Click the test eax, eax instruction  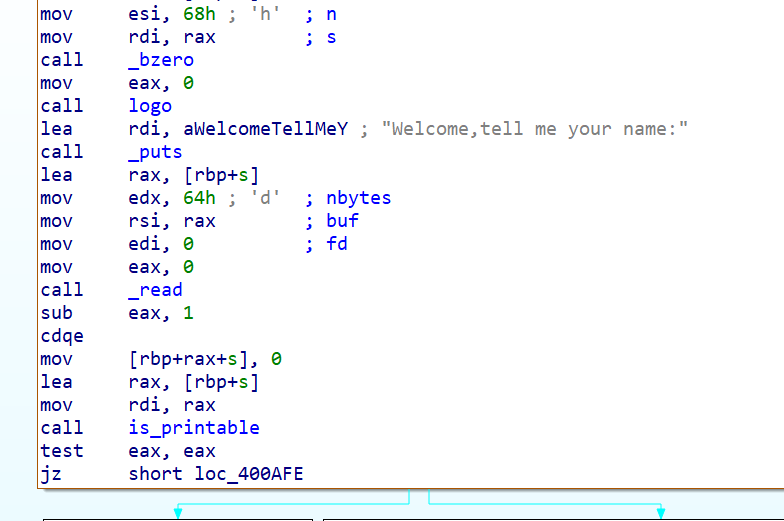[128, 451]
